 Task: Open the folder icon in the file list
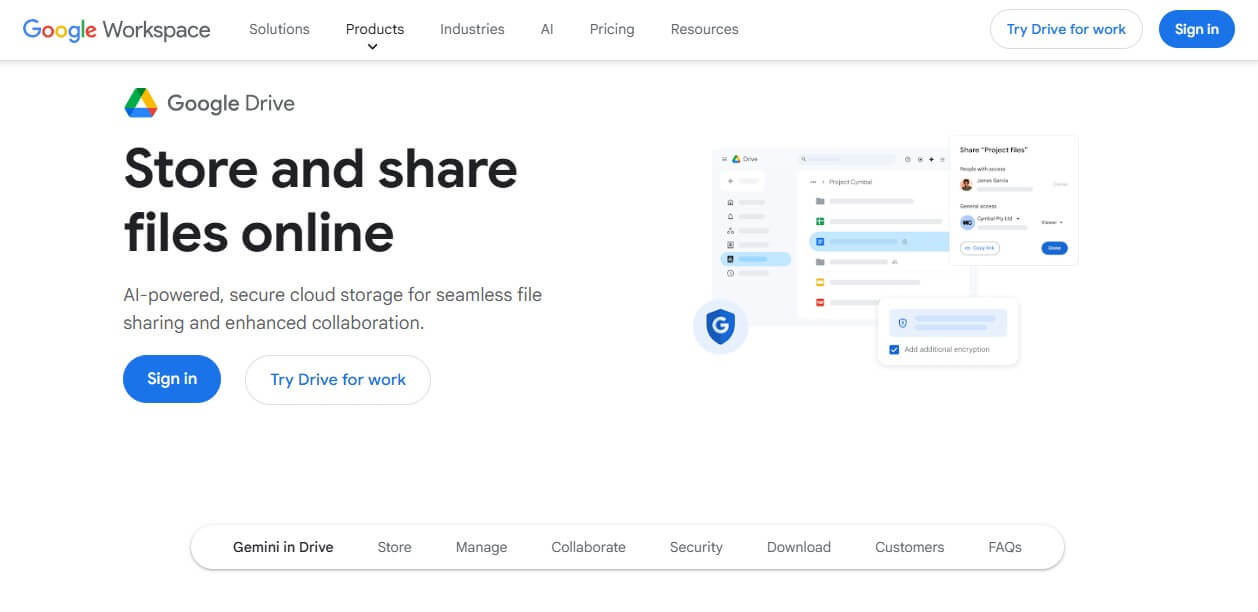[818, 201]
